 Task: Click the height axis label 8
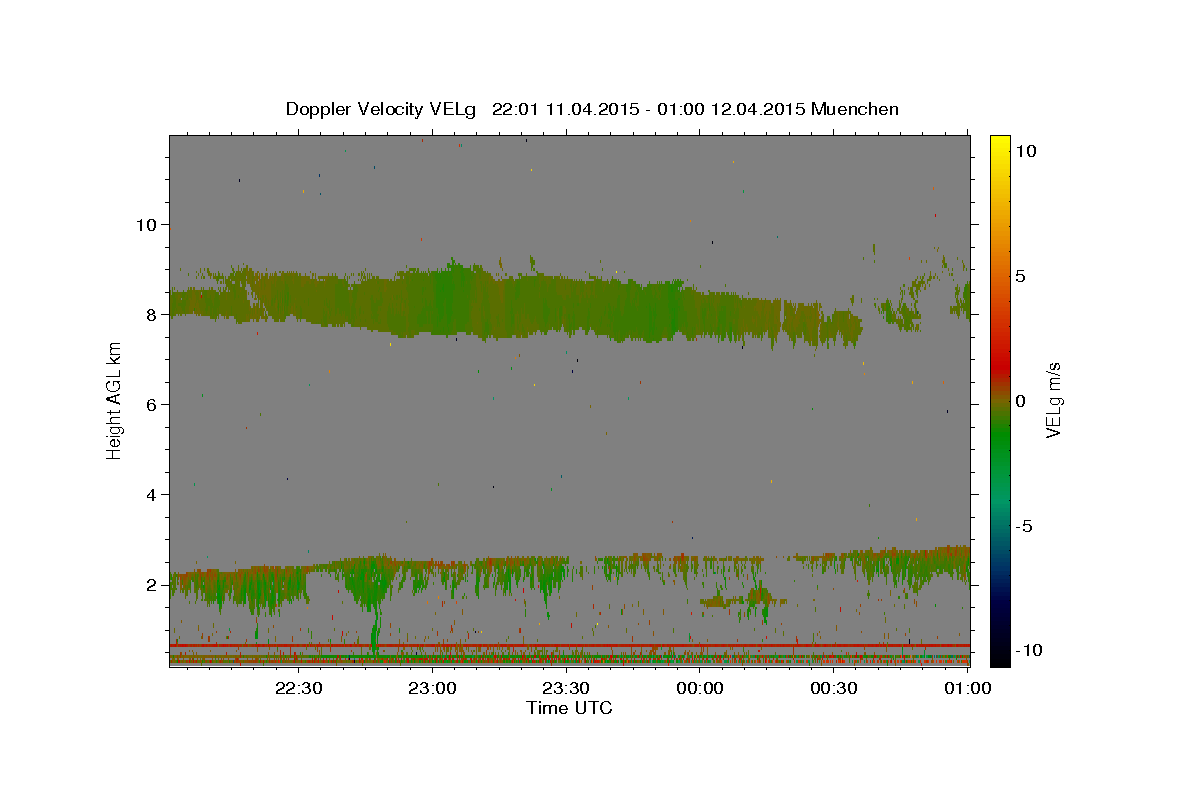(x=152, y=314)
